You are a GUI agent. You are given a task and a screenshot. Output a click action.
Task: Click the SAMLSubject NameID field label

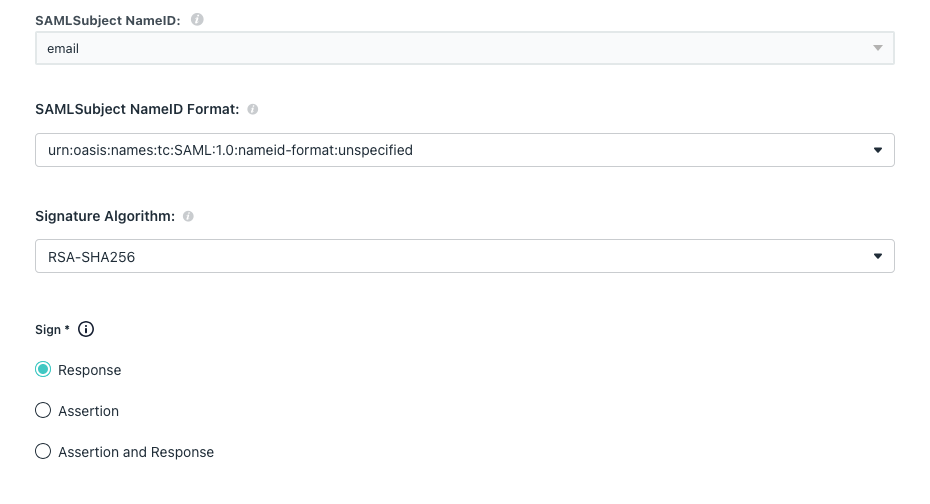[108, 20]
